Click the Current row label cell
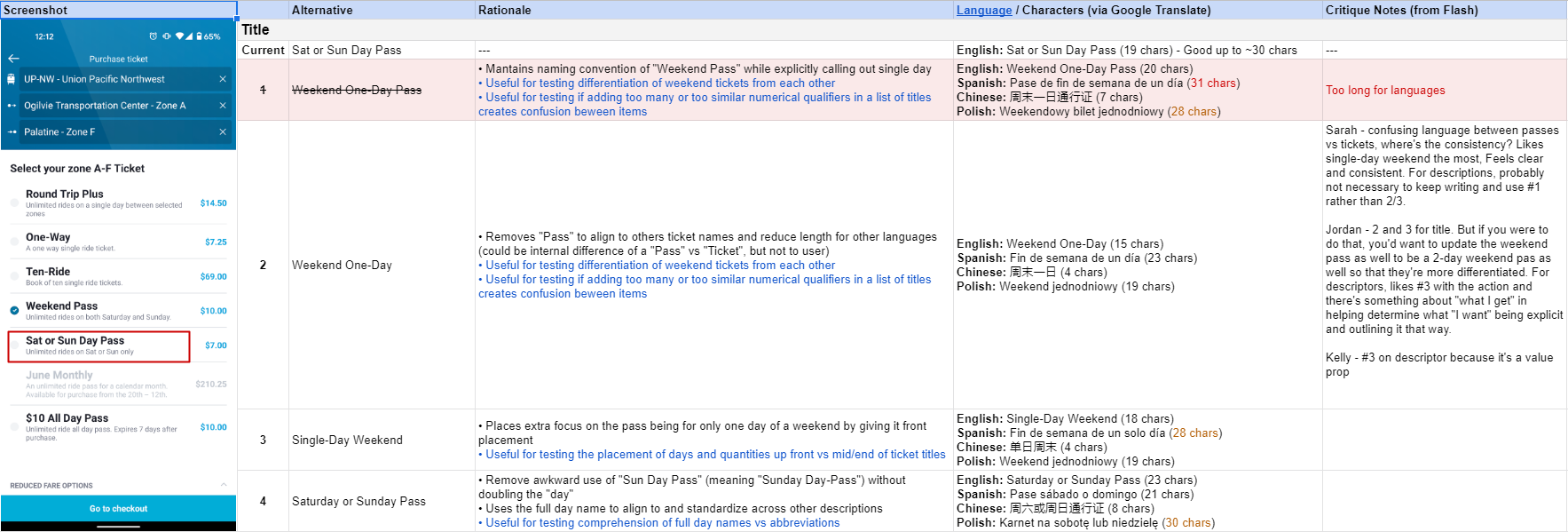 point(264,50)
